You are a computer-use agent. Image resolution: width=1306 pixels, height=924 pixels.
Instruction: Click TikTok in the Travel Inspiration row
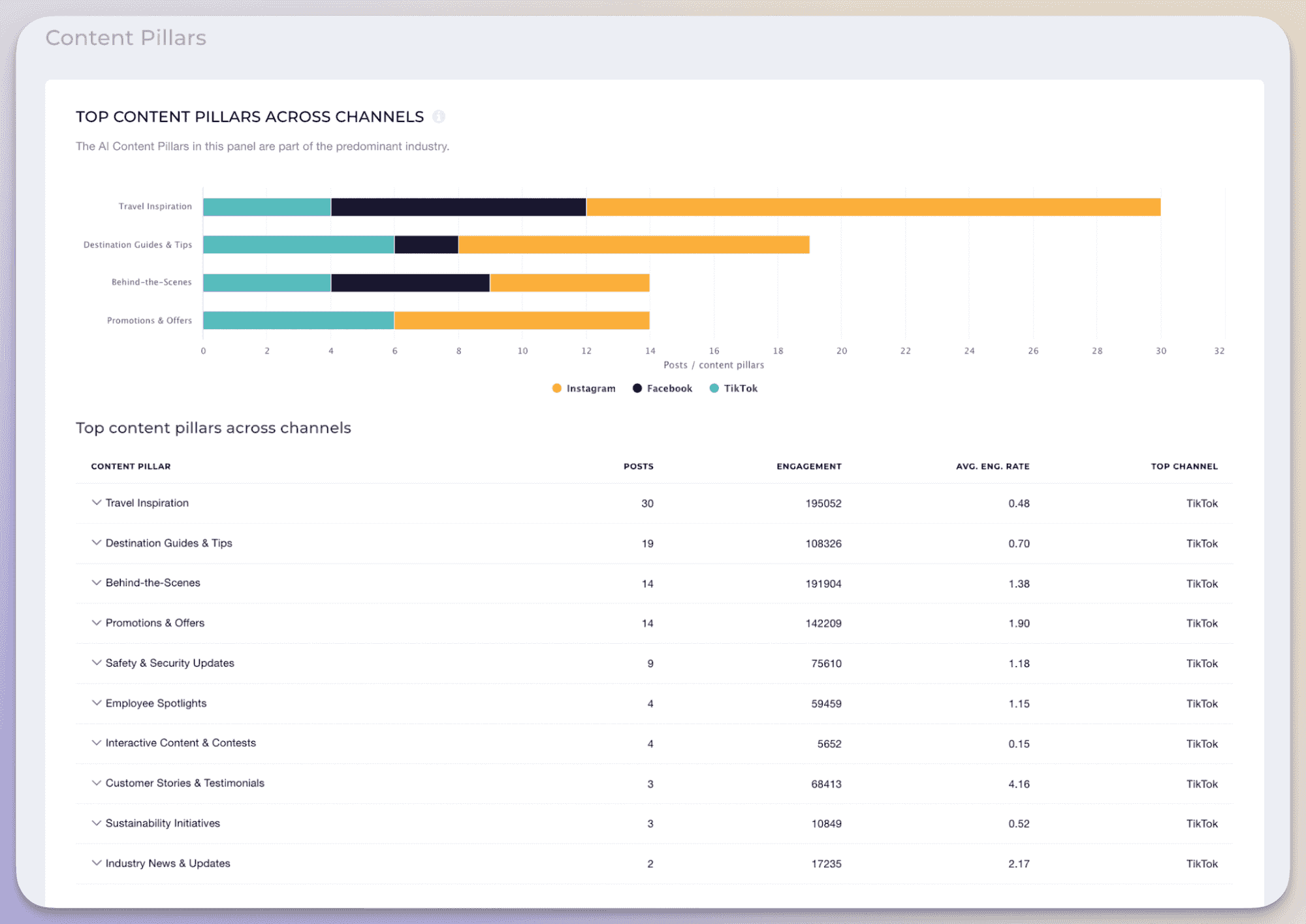[1202, 503]
